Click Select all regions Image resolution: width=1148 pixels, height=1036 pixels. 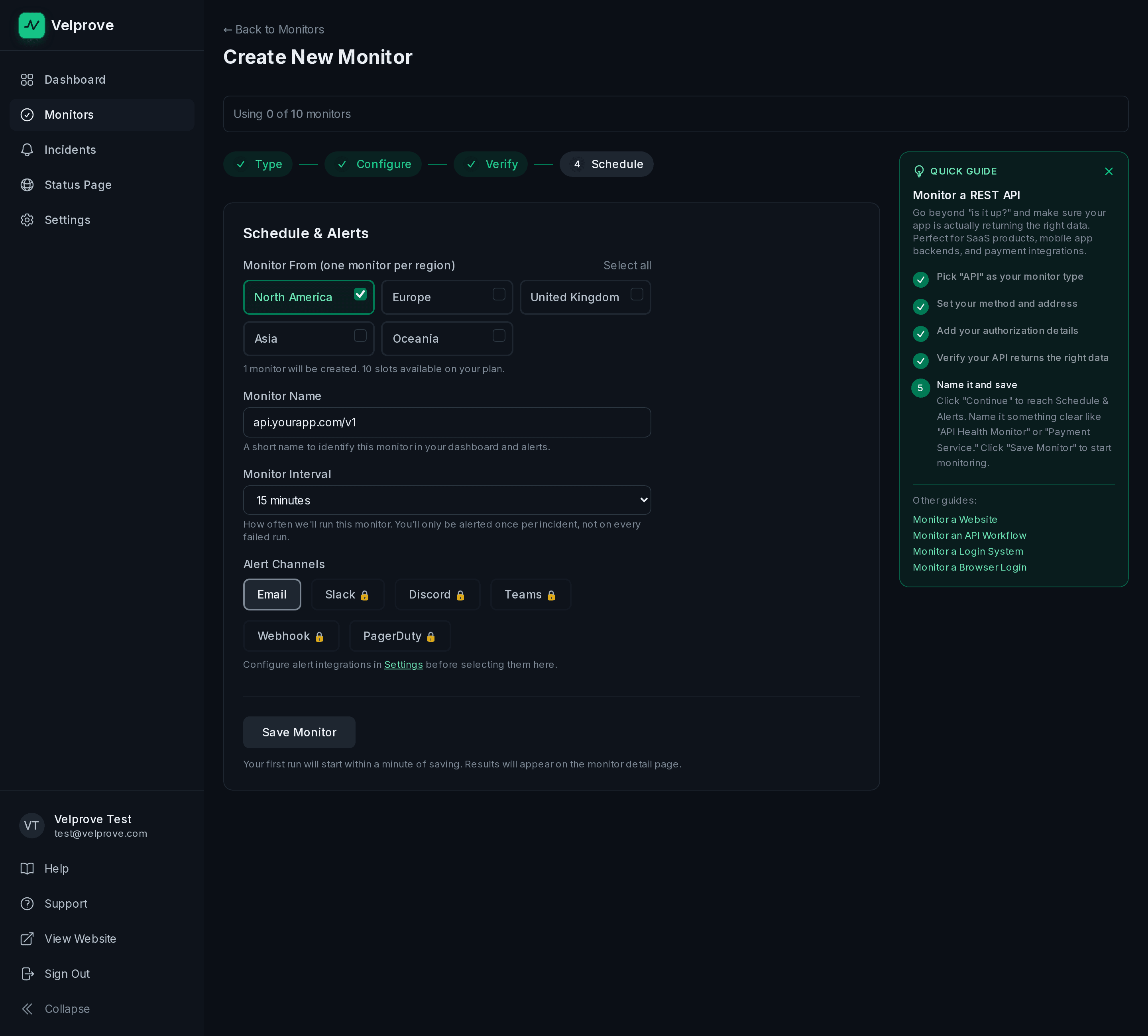[627, 266]
